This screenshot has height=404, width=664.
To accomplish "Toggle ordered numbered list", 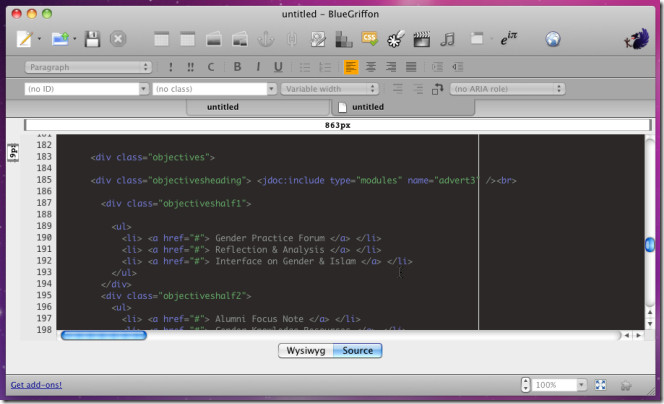I will [x=325, y=67].
